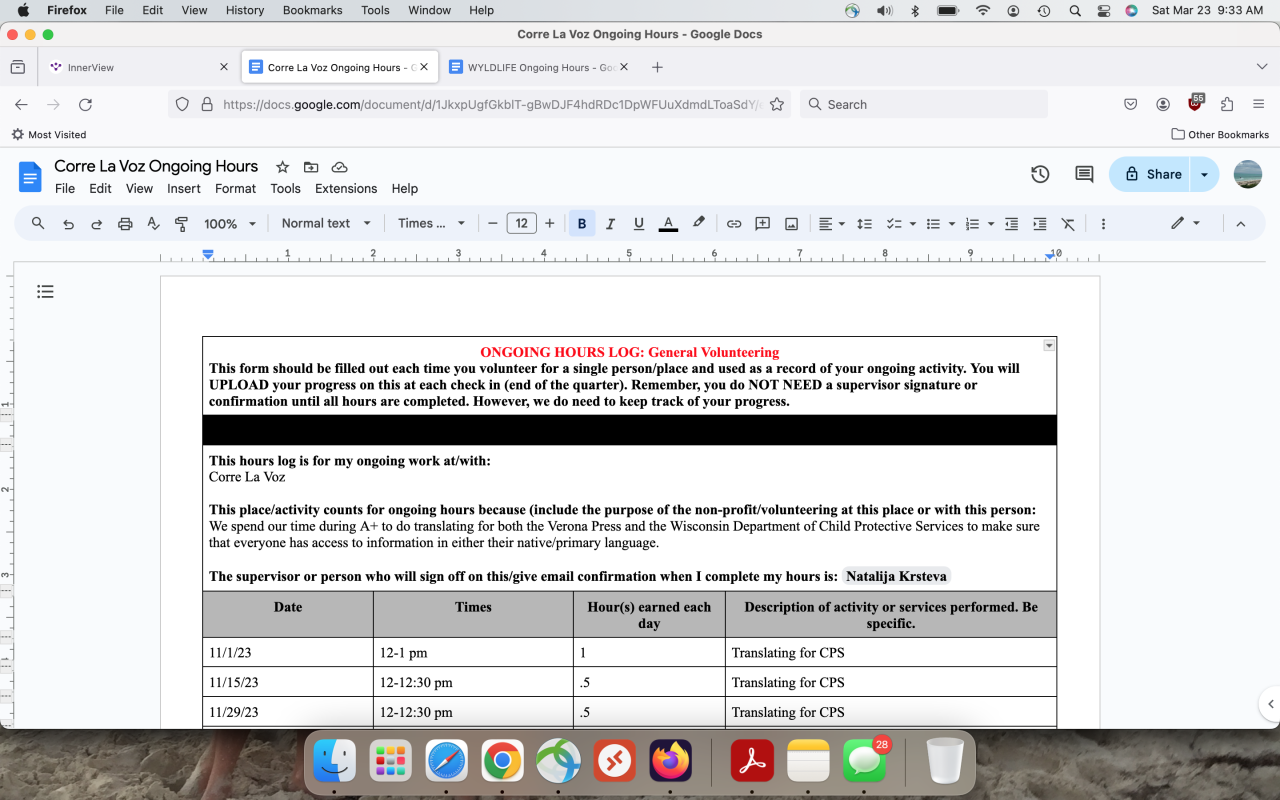Collapse the menus with the chevron
The width and height of the screenshot is (1280, 800).
pos(1241,223)
